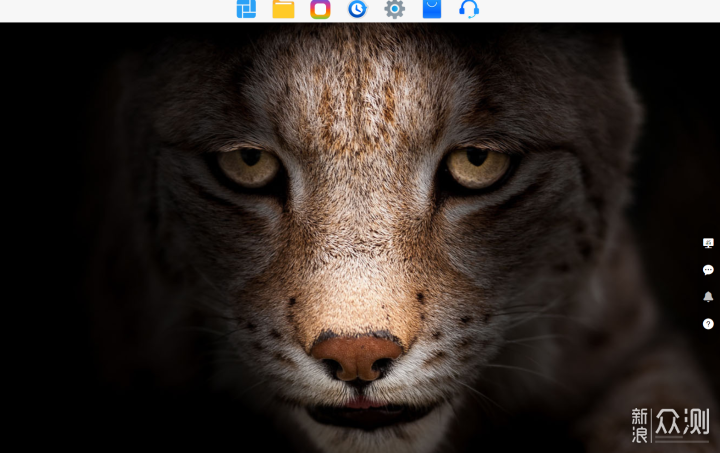The width and height of the screenshot is (720, 453).
Task: Click the question mark help icon
Action: click(708, 324)
